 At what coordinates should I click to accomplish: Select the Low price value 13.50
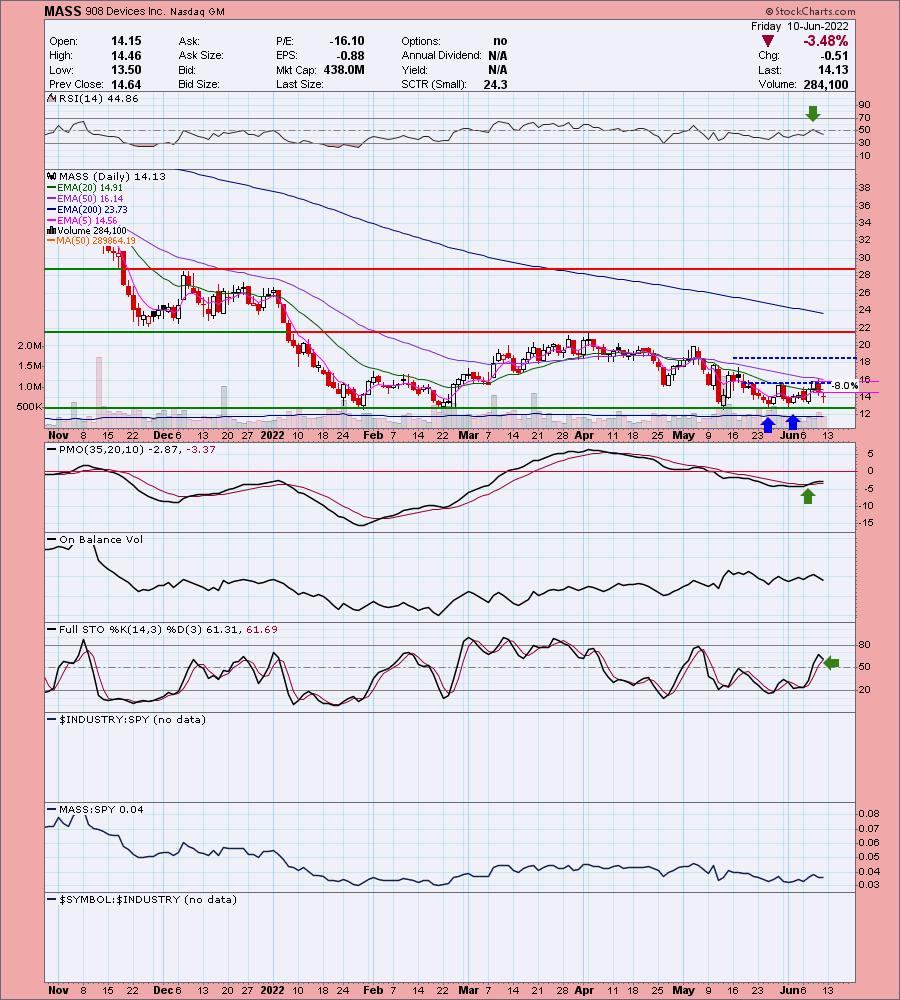(x=126, y=70)
